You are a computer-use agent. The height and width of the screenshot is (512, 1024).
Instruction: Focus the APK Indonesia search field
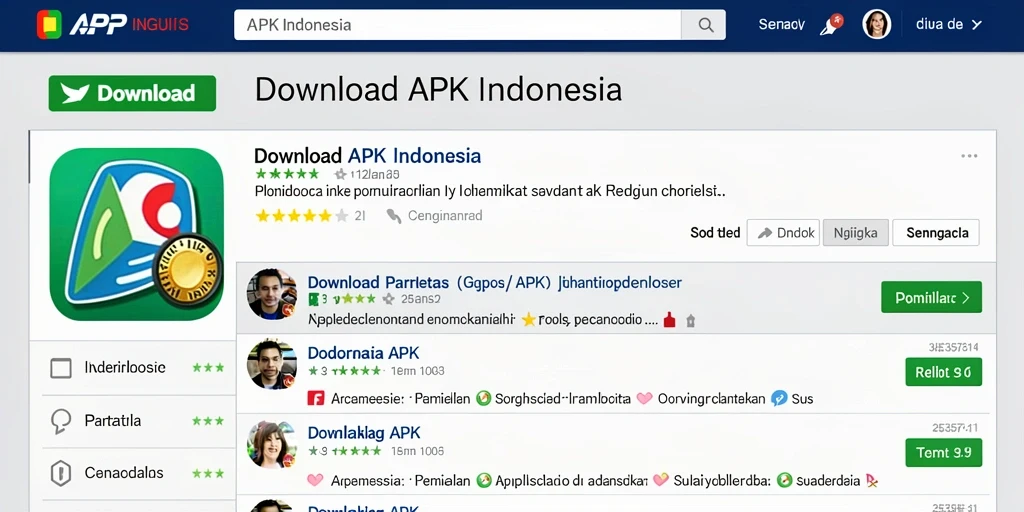(x=457, y=25)
